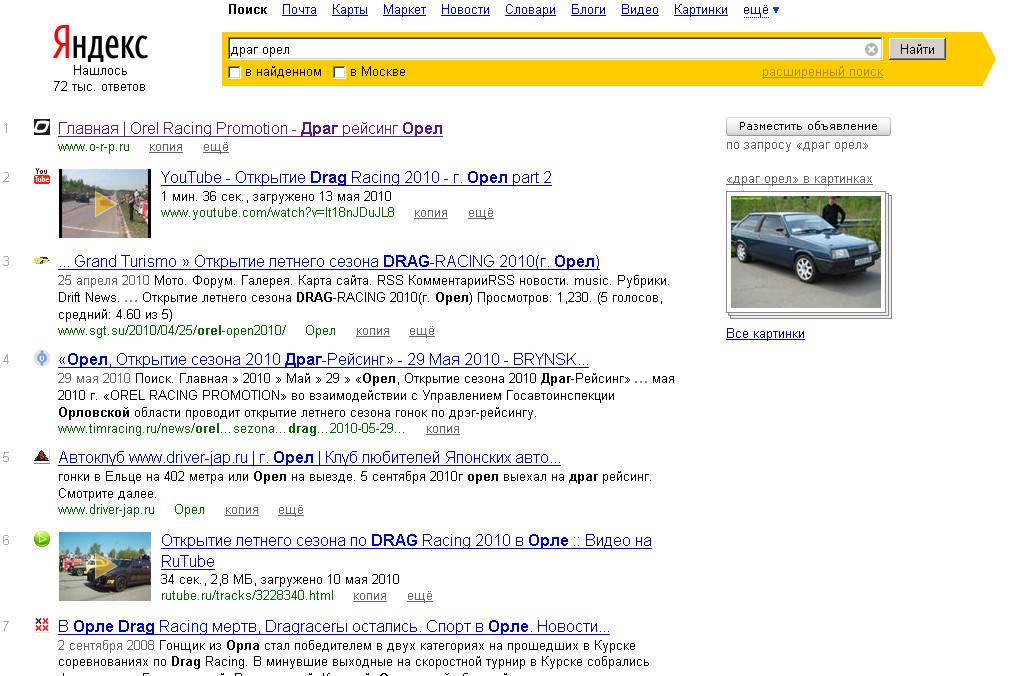Click the Найти search button
Viewport: 1034px width, 676px height.
[917, 49]
